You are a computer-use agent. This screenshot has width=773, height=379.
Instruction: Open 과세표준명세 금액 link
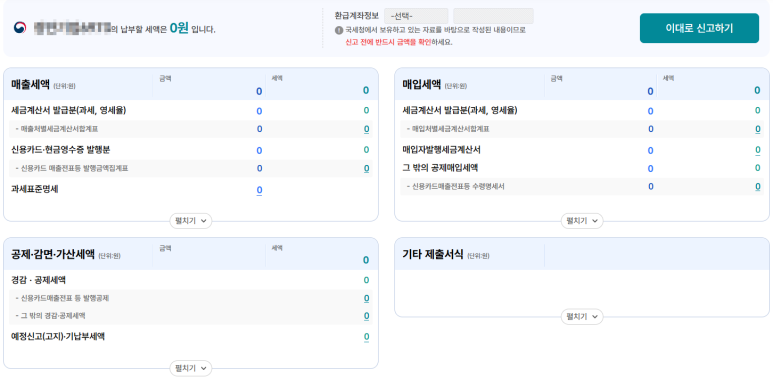259,190
